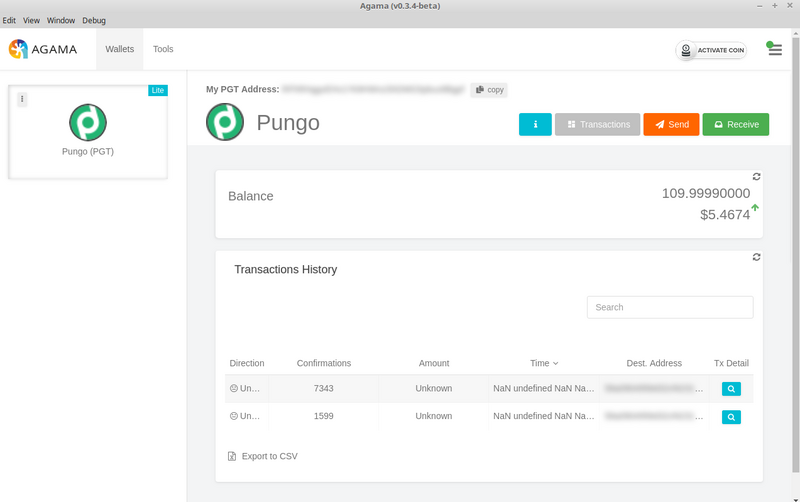Sort by the Dest. Address column header

tap(654, 363)
